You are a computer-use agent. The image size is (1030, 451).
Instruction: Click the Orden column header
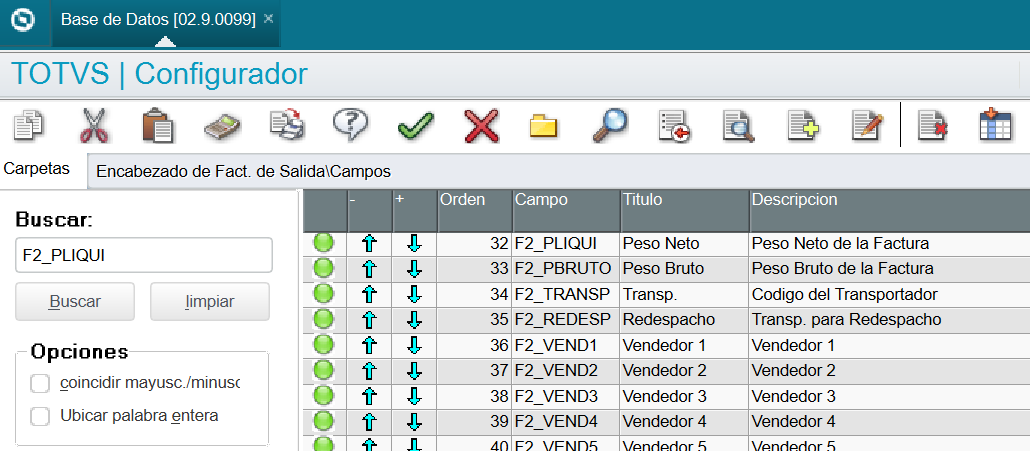click(x=474, y=210)
